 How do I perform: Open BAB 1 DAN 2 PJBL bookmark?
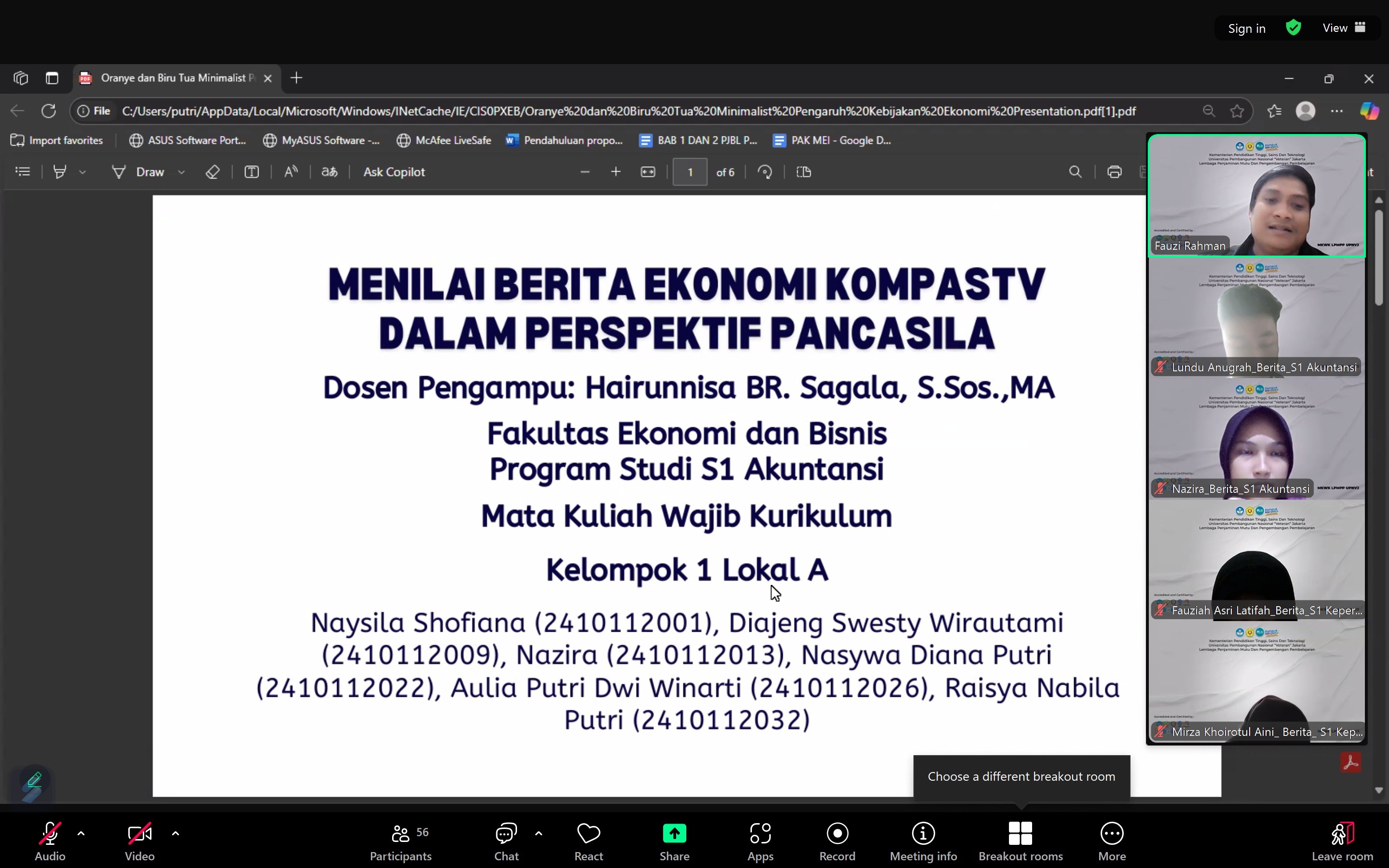tap(698, 140)
